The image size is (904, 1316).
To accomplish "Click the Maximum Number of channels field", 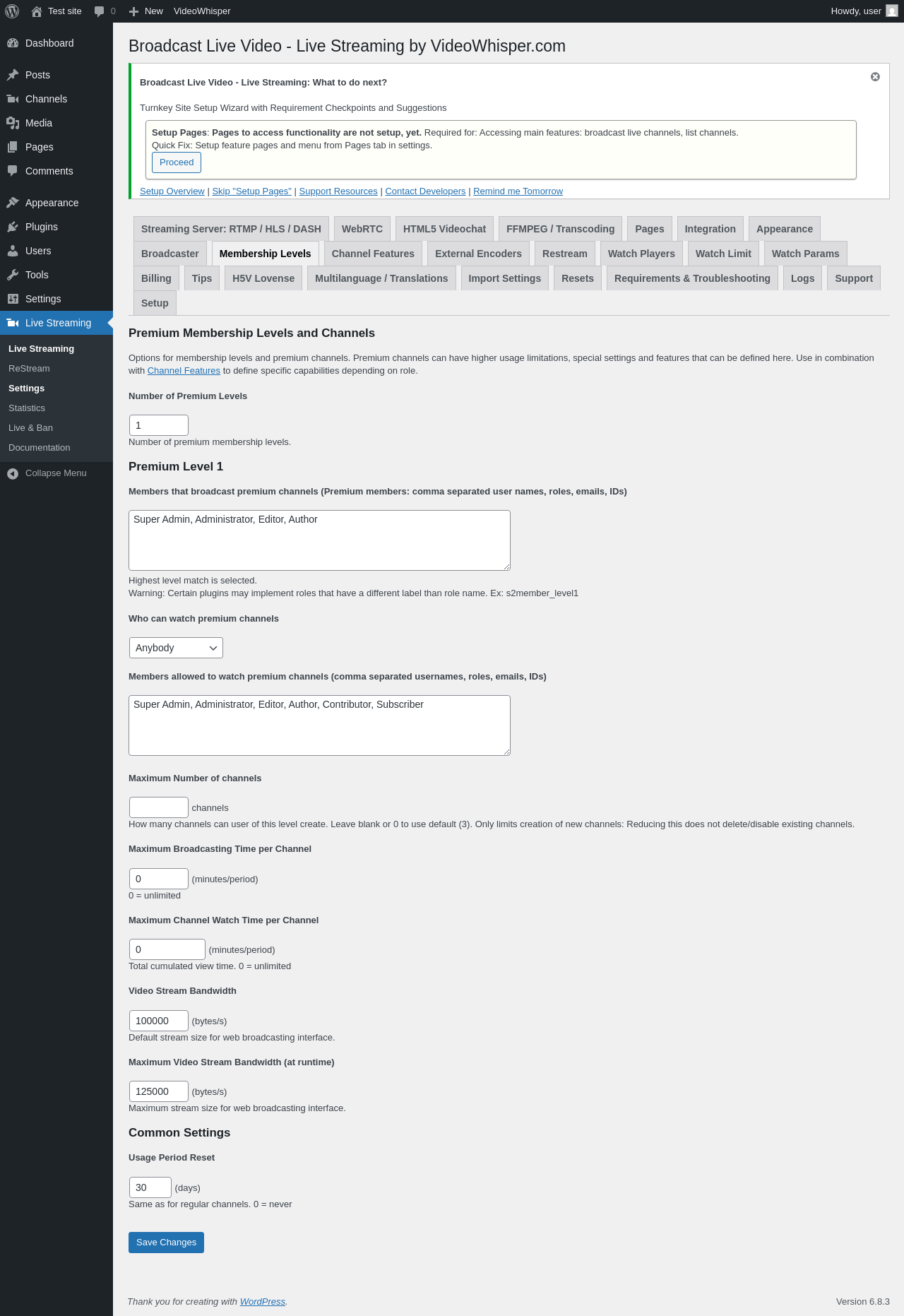I will [159, 807].
